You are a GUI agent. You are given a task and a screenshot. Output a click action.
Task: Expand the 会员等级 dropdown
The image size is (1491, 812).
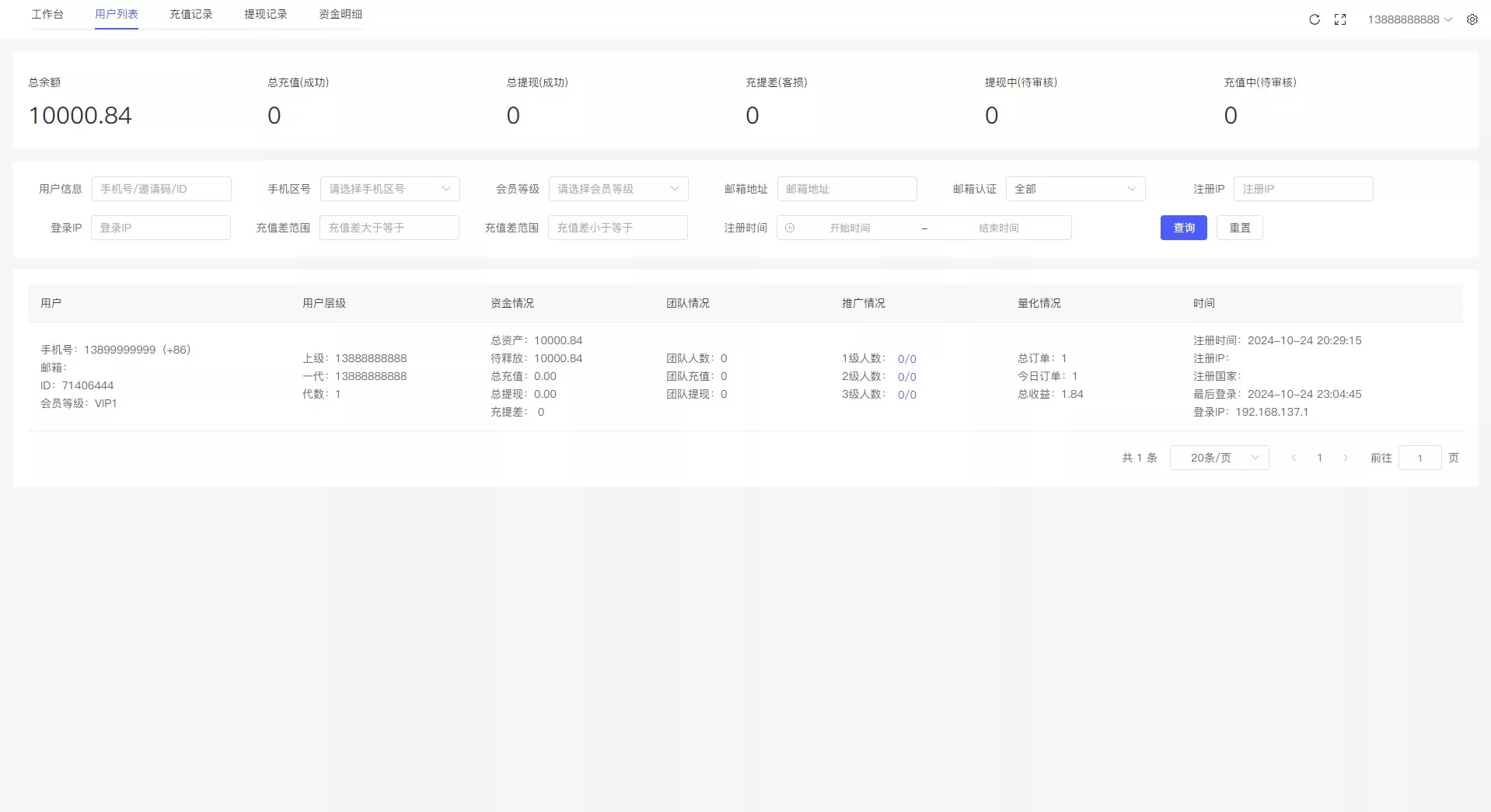click(x=618, y=188)
